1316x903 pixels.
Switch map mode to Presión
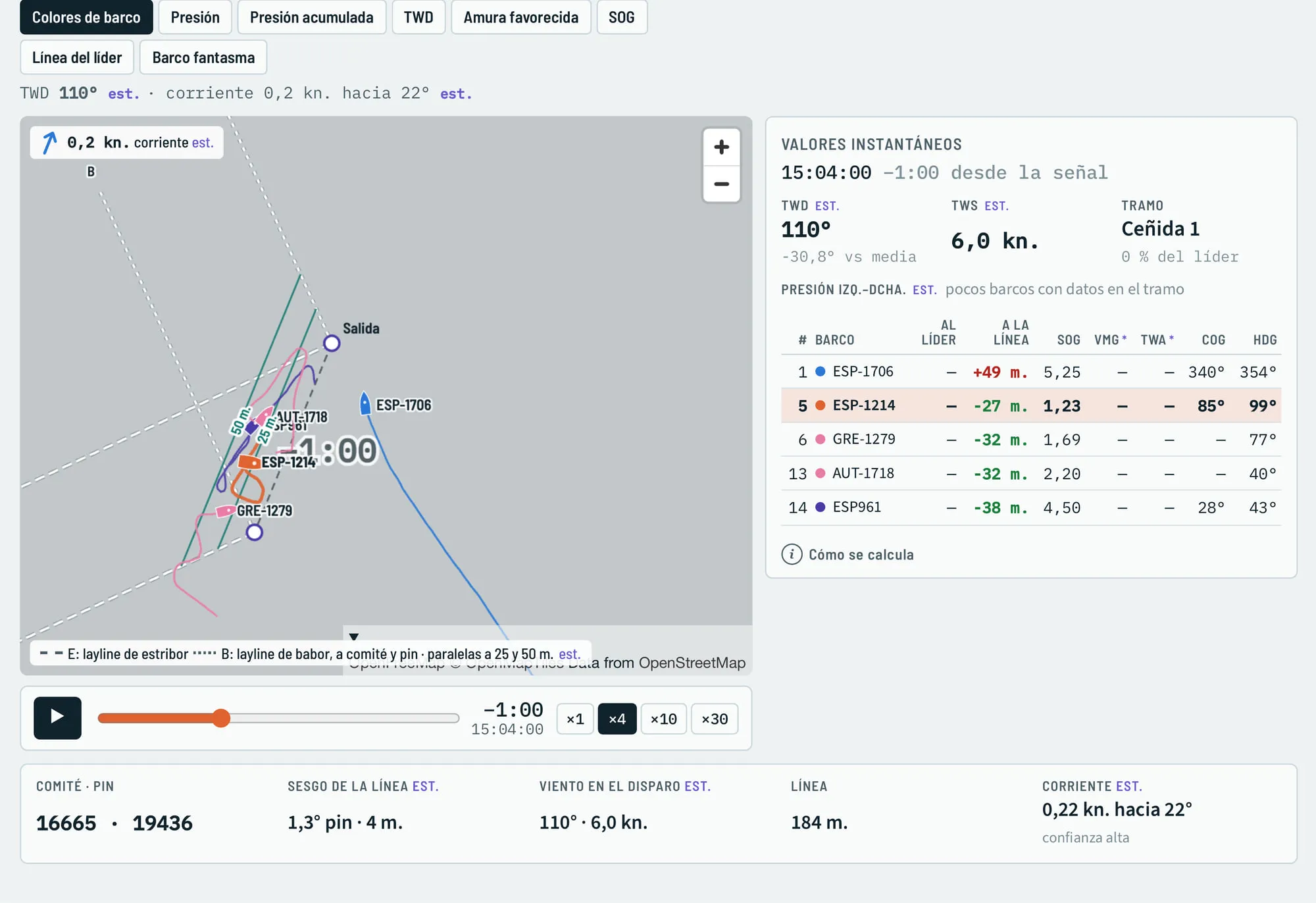195,17
